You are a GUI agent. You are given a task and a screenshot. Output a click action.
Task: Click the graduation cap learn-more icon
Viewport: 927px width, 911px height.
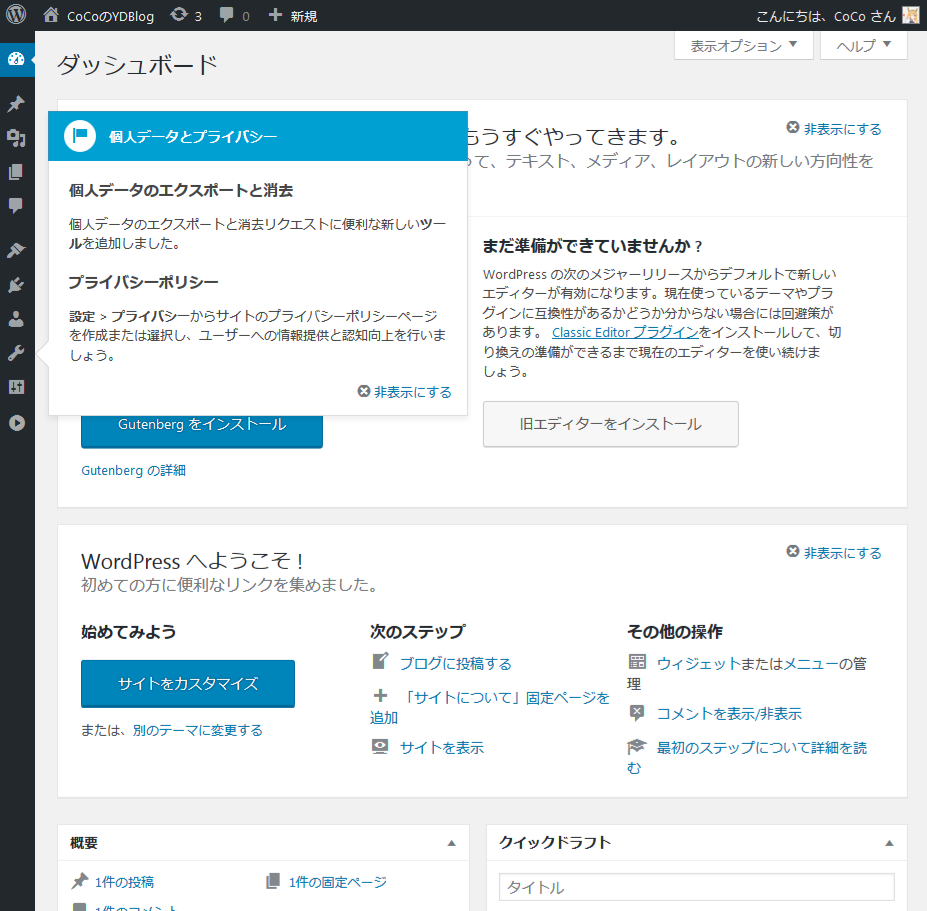point(637,747)
